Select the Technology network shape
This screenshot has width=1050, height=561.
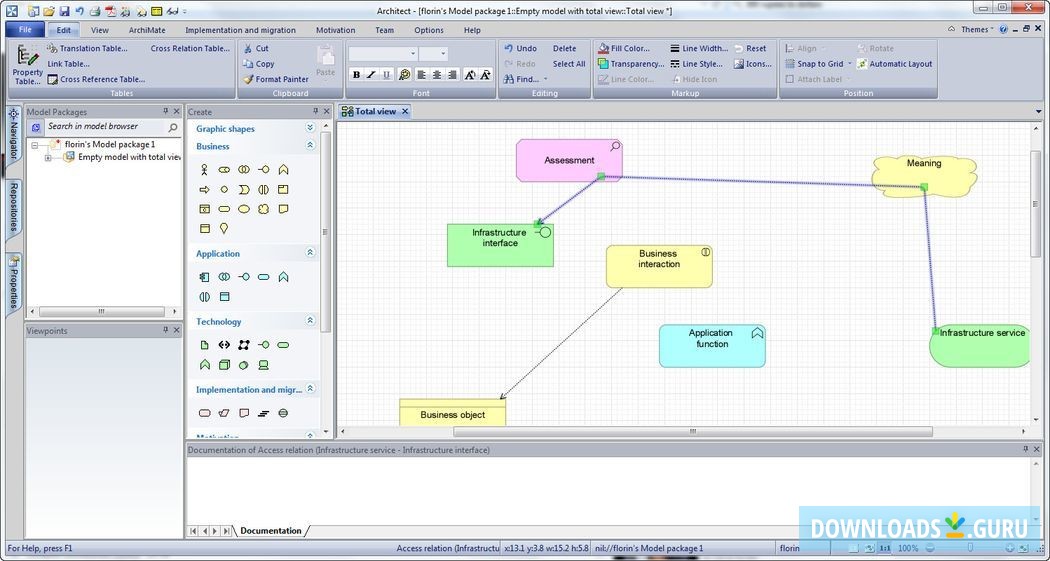pyautogui.click(x=244, y=345)
